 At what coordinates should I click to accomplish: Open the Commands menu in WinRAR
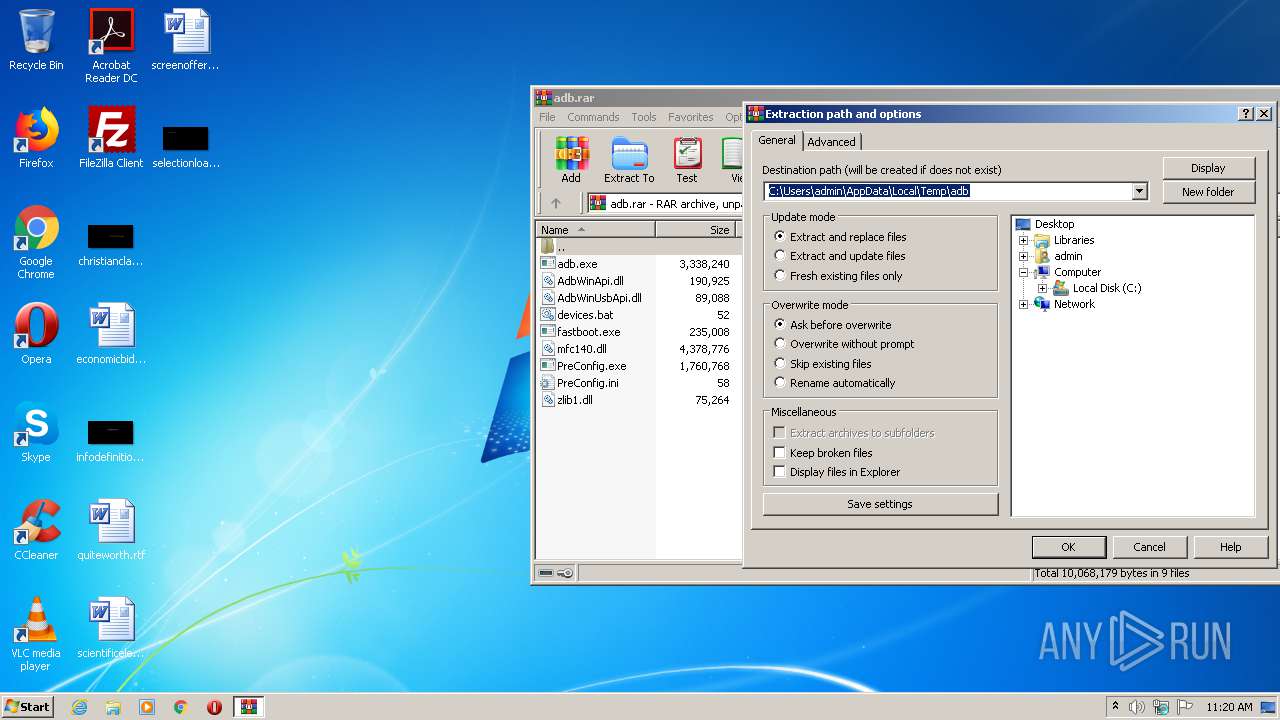point(593,117)
